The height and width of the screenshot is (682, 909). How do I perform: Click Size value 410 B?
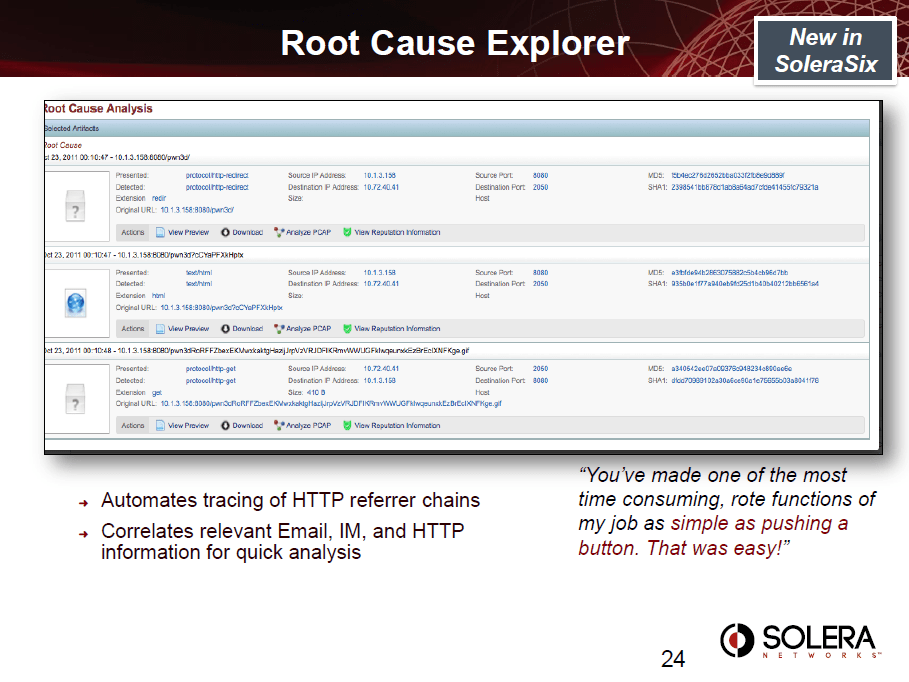pos(316,393)
